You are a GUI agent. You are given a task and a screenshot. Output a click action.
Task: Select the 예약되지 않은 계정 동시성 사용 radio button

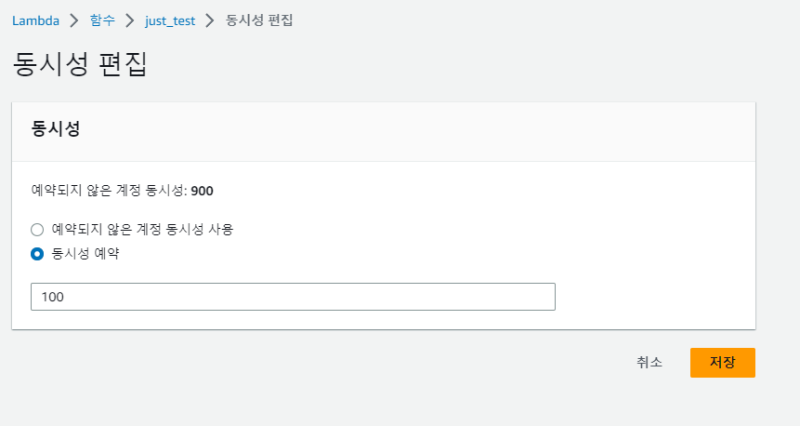(38, 229)
